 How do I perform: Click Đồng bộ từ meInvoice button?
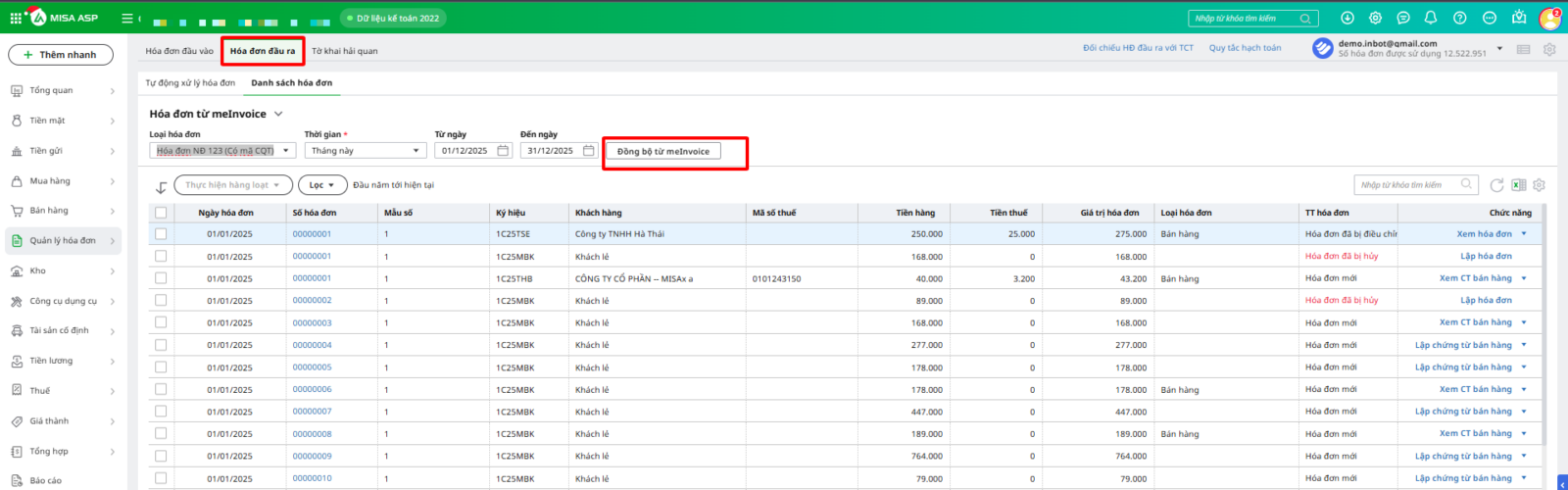click(x=663, y=152)
